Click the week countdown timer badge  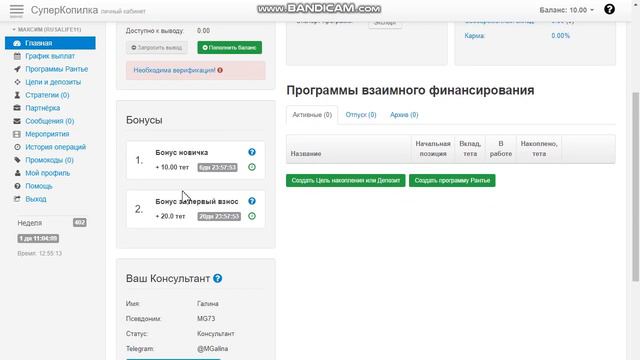click(x=38, y=238)
